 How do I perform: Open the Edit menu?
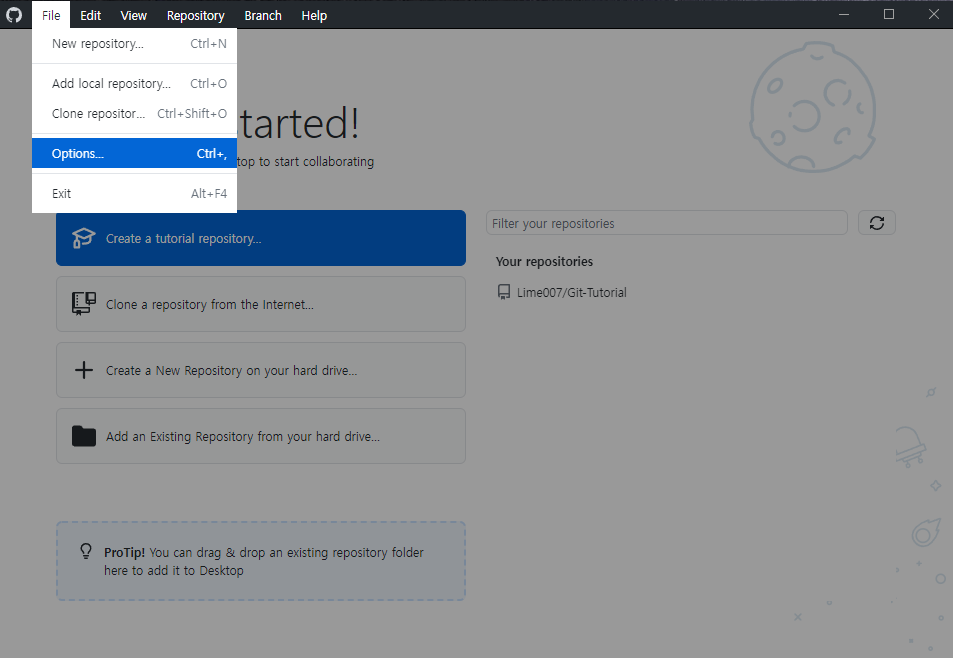point(91,15)
